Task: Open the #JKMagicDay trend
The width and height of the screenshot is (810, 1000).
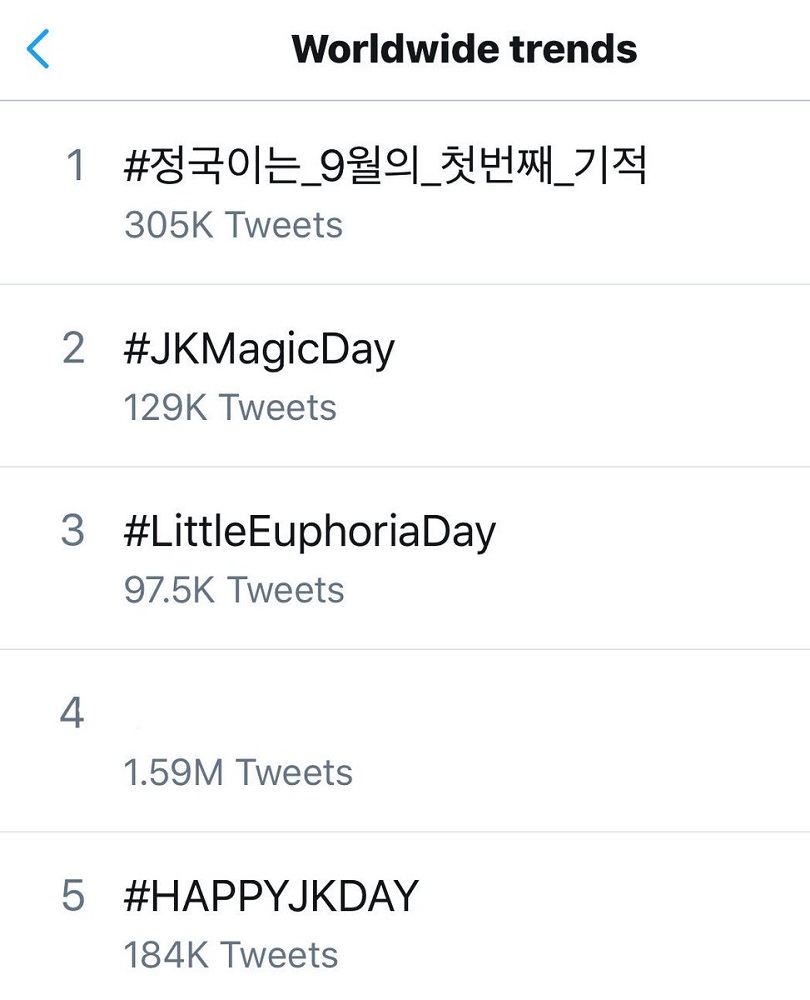Action: tap(260, 347)
